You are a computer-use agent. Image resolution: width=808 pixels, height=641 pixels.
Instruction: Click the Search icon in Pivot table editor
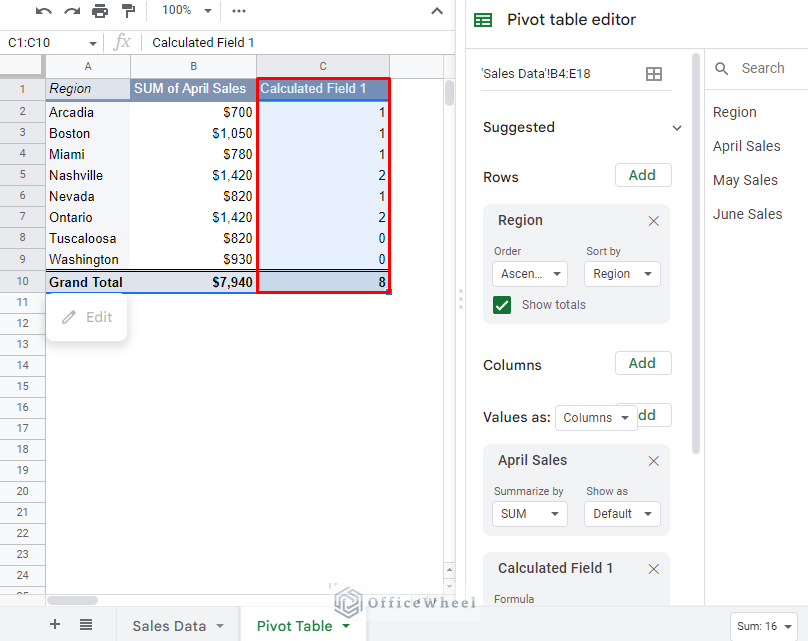point(722,68)
